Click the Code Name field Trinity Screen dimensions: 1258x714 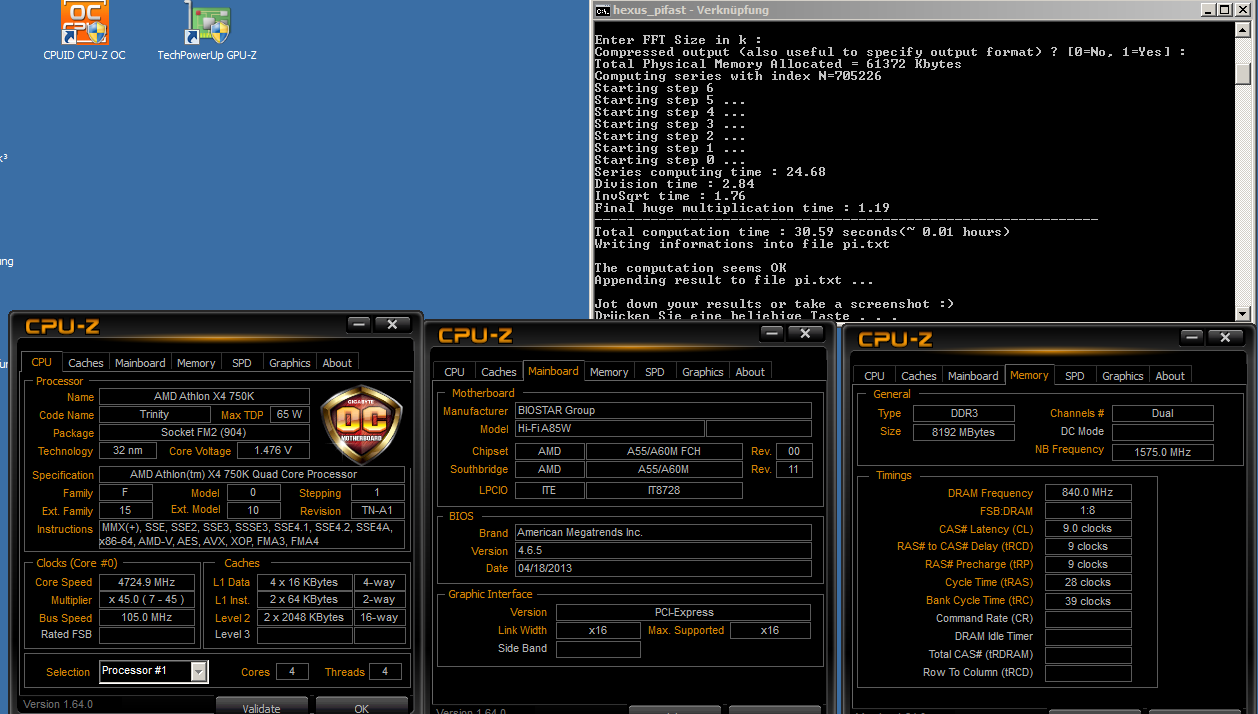click(155, 414)
